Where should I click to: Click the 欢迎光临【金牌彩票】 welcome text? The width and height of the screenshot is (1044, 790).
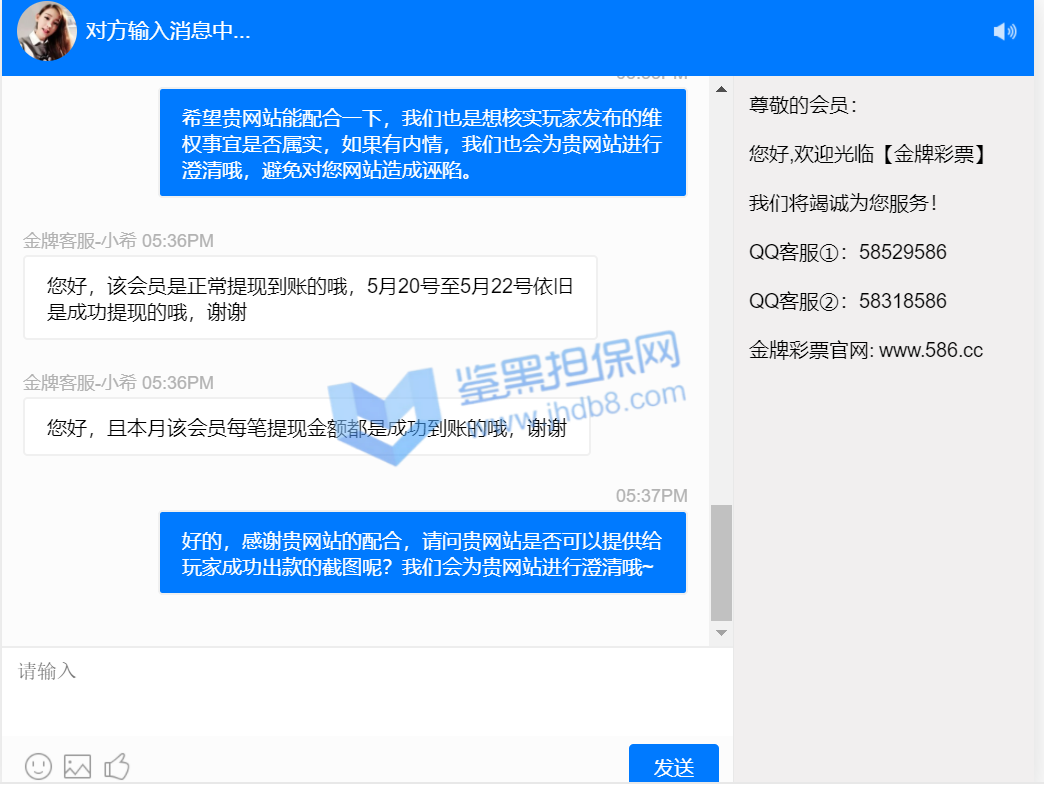click(x=868, y=154)
